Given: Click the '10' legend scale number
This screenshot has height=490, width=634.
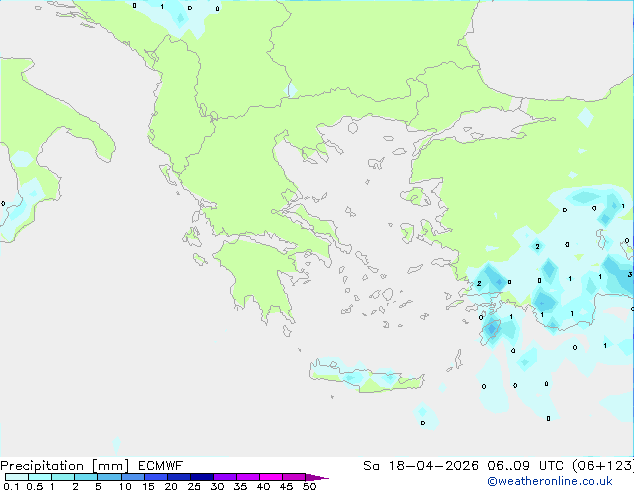Looking at the screenshot, I should click(x=125, y=486).
